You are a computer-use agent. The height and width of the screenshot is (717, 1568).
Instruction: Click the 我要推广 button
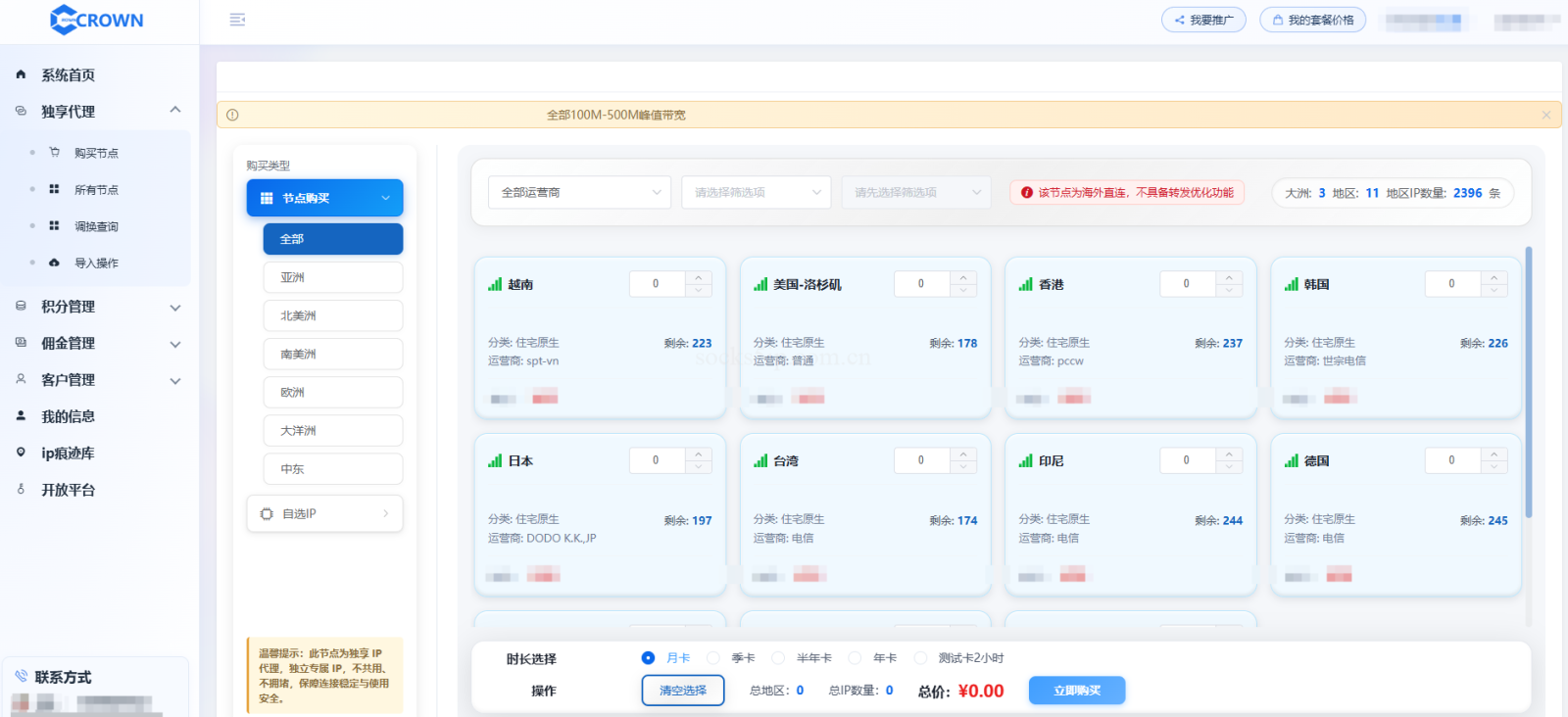[x=1203, y=20]
